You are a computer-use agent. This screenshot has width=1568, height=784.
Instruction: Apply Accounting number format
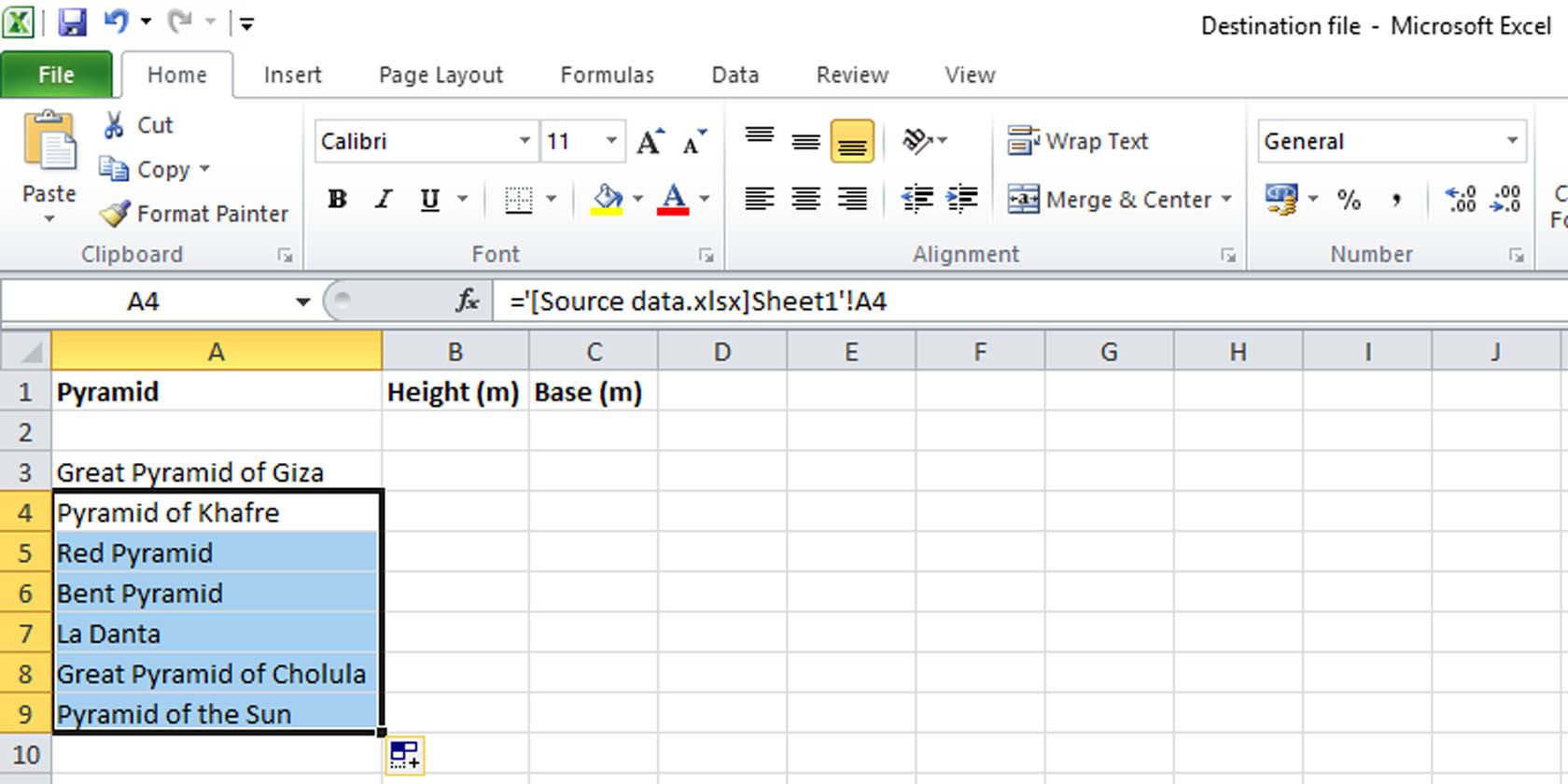[1281, 199]
